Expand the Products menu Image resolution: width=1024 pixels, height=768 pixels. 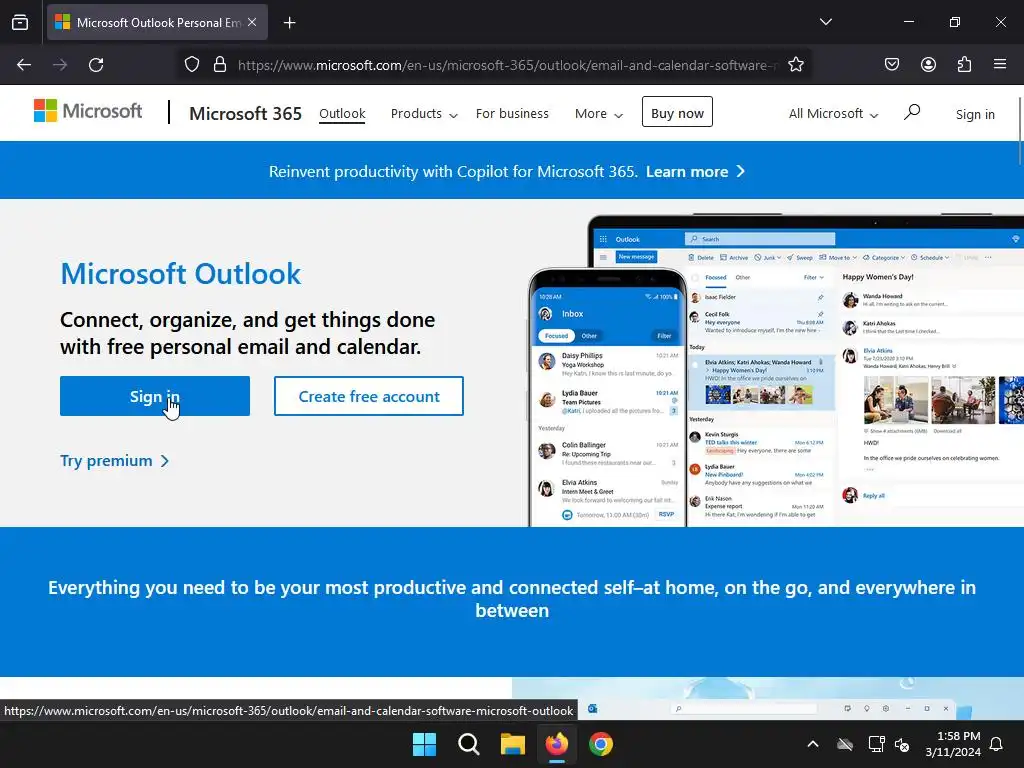424,114
